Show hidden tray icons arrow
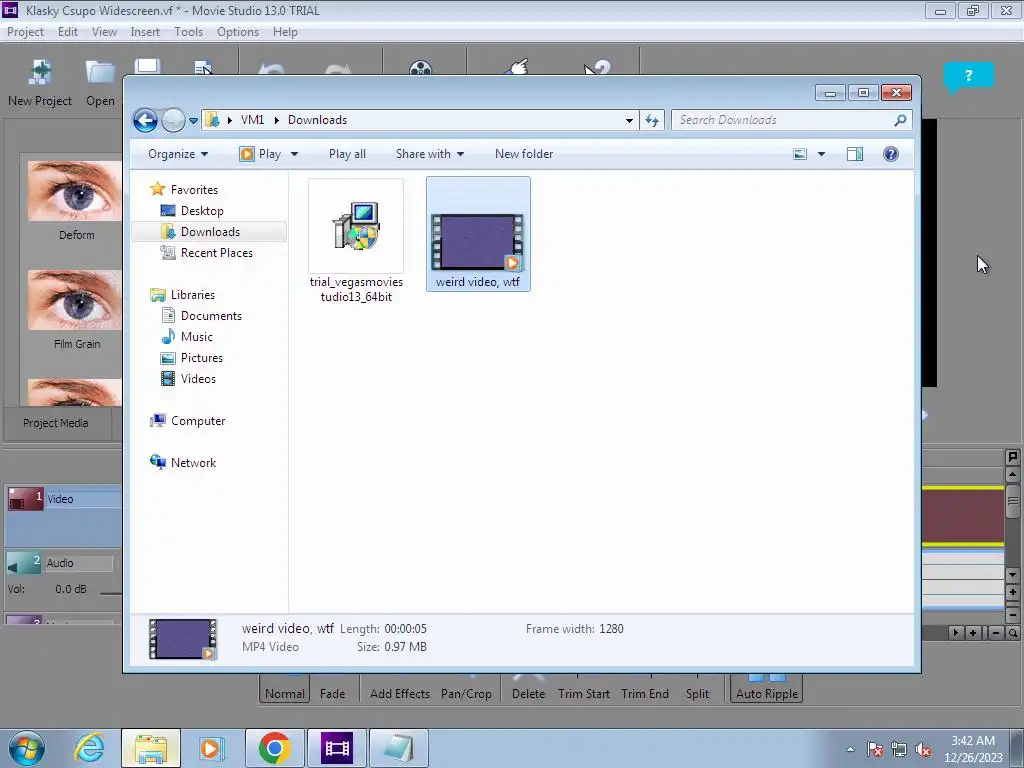The height and width of the screenshot is (768, 1024). (850, 749)
